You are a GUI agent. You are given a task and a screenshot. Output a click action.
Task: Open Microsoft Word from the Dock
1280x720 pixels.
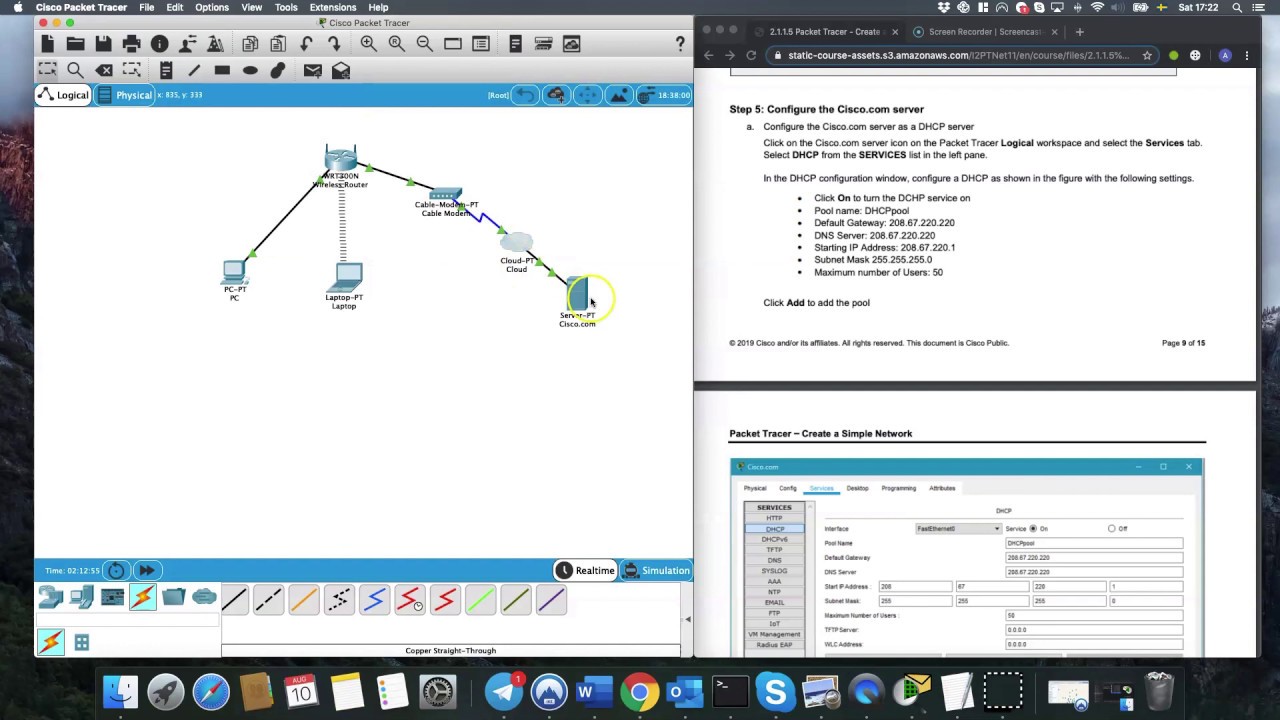coord(593,691)
